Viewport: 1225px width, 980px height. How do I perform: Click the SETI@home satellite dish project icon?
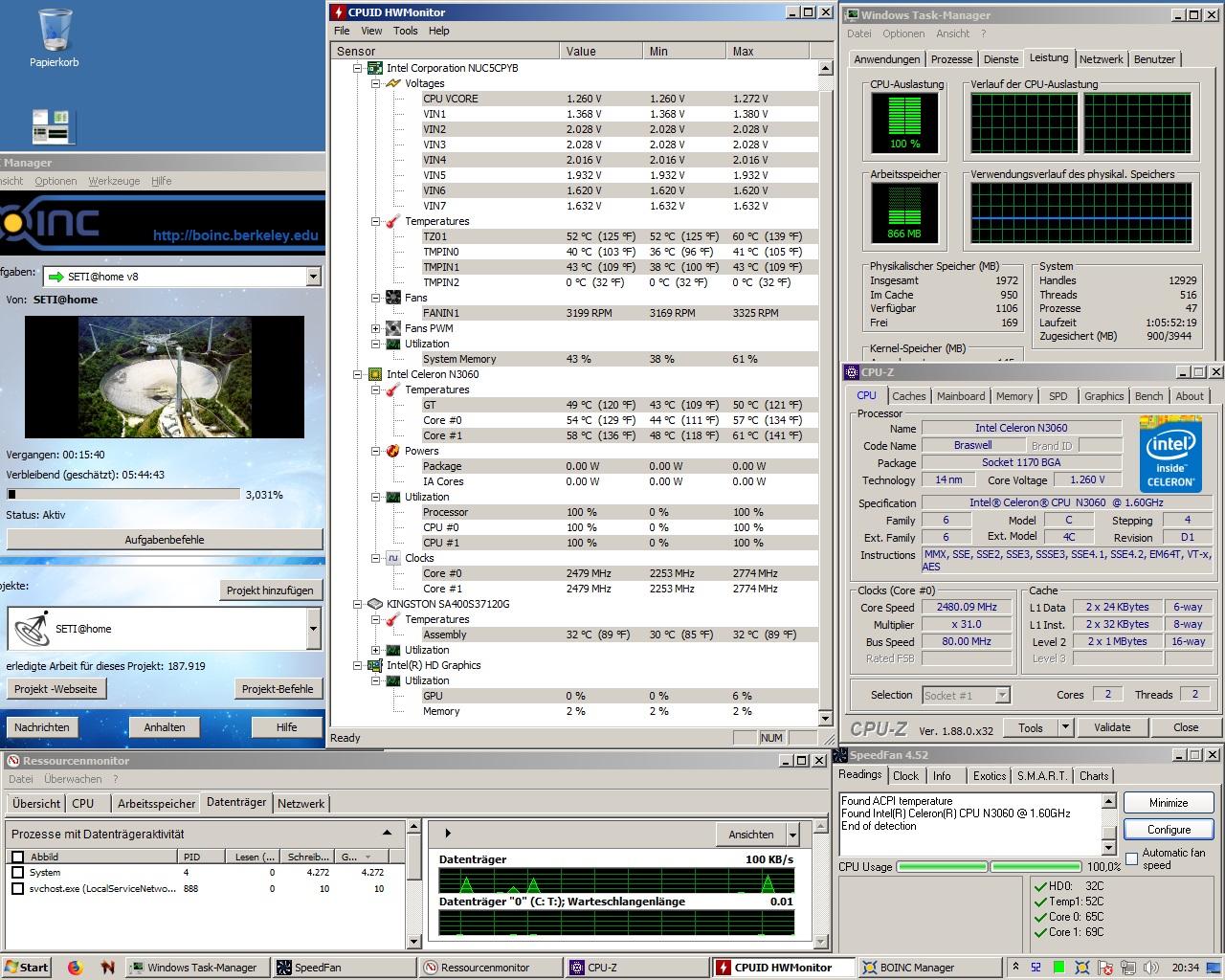tap(33, 629)
